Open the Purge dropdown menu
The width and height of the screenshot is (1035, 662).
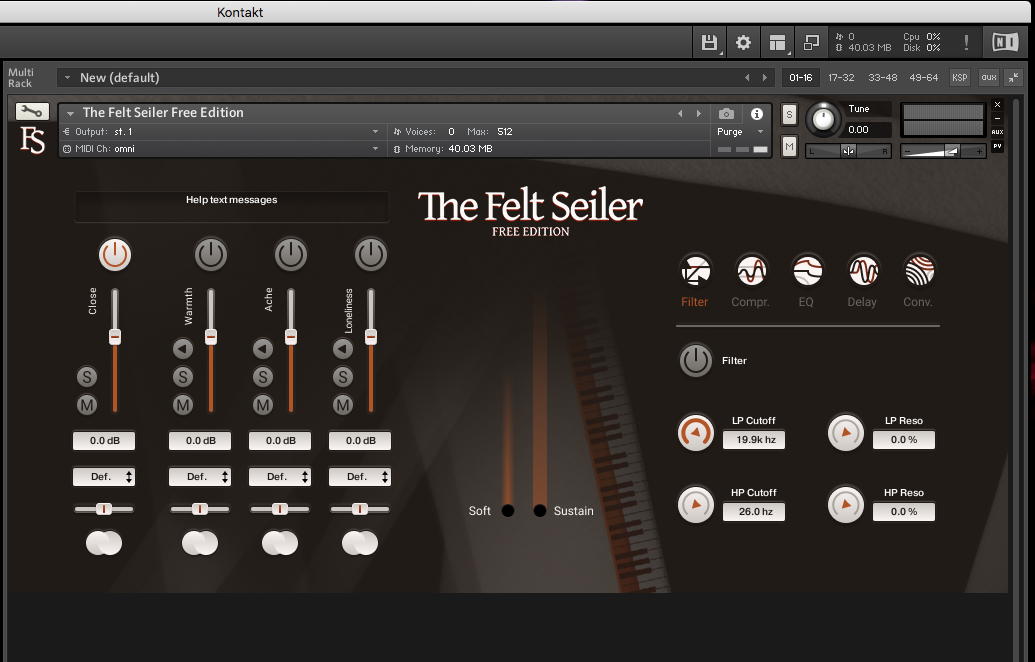point(740,131)
